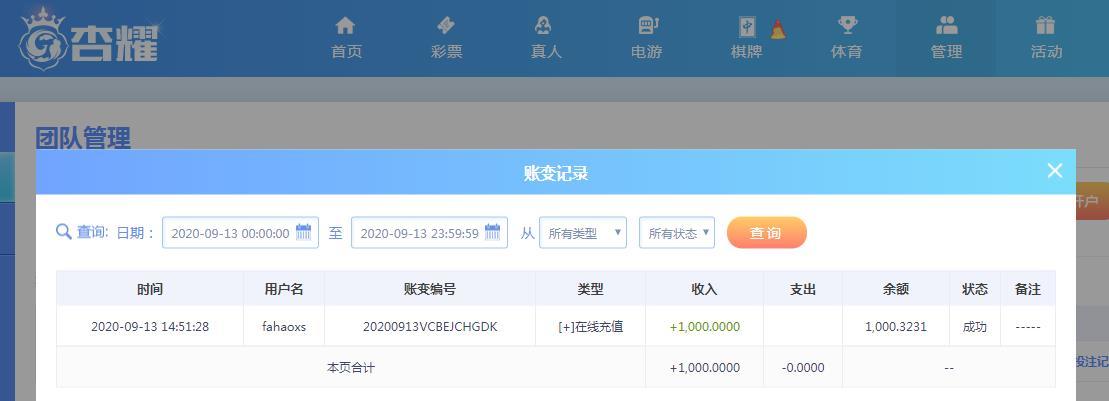Click the magnifier icon beside 查询

click(x=64, y=232)
